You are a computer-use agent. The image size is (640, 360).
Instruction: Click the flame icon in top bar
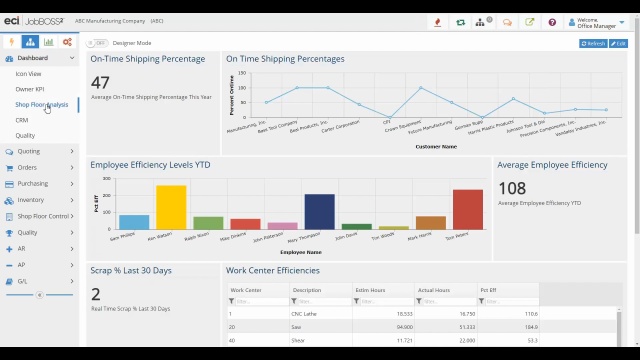pos(438,22)
